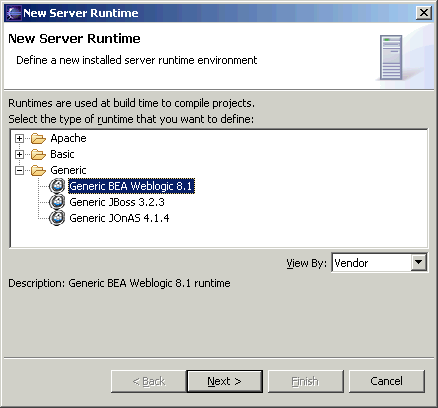The width and height of the screenshot is (438, 408).
Task: Select Generic JBoss 3.2.3 runtime
Action: (117, 202)
